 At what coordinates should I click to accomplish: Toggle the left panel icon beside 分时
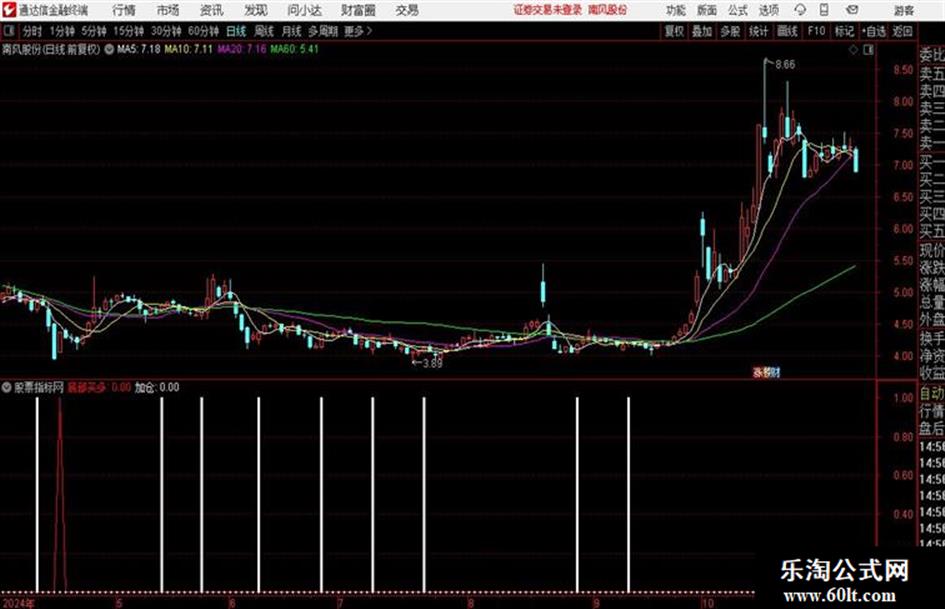[9, 31]
